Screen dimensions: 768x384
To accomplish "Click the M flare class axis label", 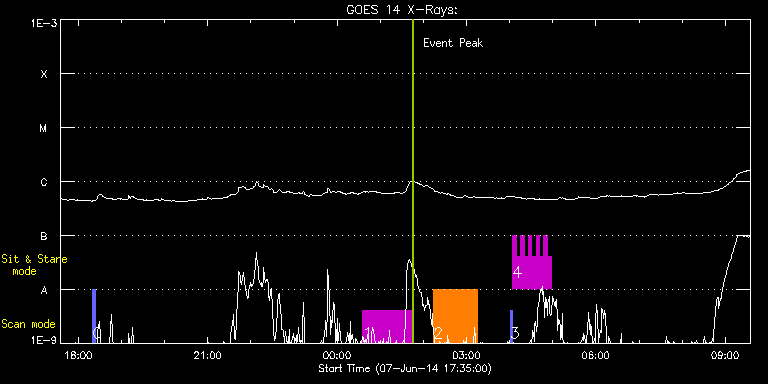I will (x=44, y=128).
